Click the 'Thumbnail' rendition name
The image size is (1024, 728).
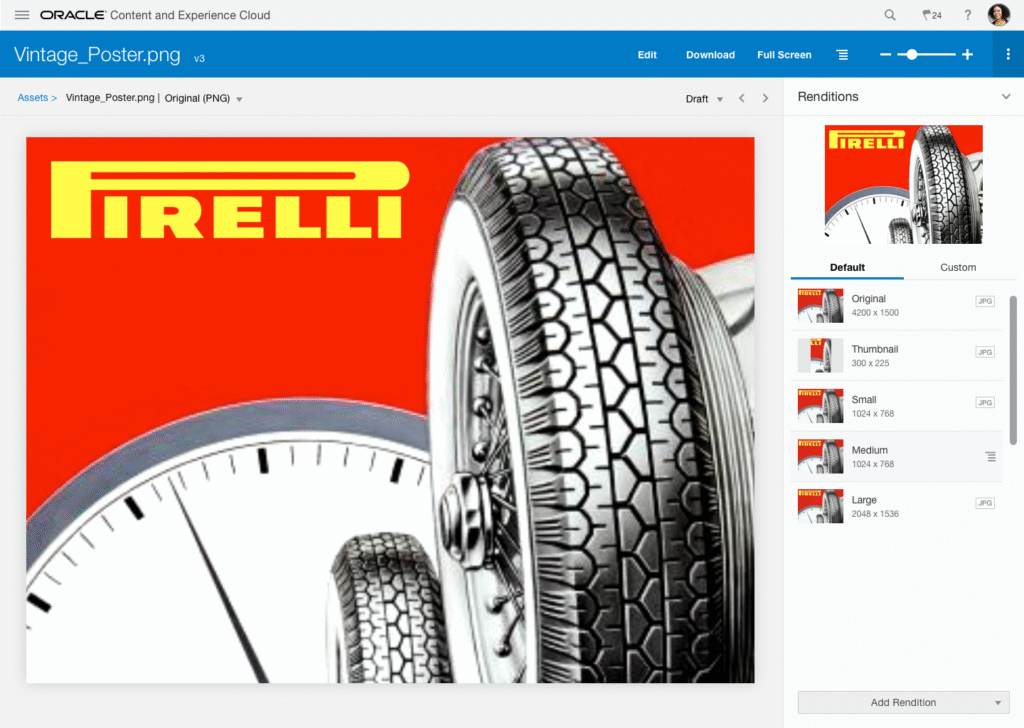[x=874, y=349]
